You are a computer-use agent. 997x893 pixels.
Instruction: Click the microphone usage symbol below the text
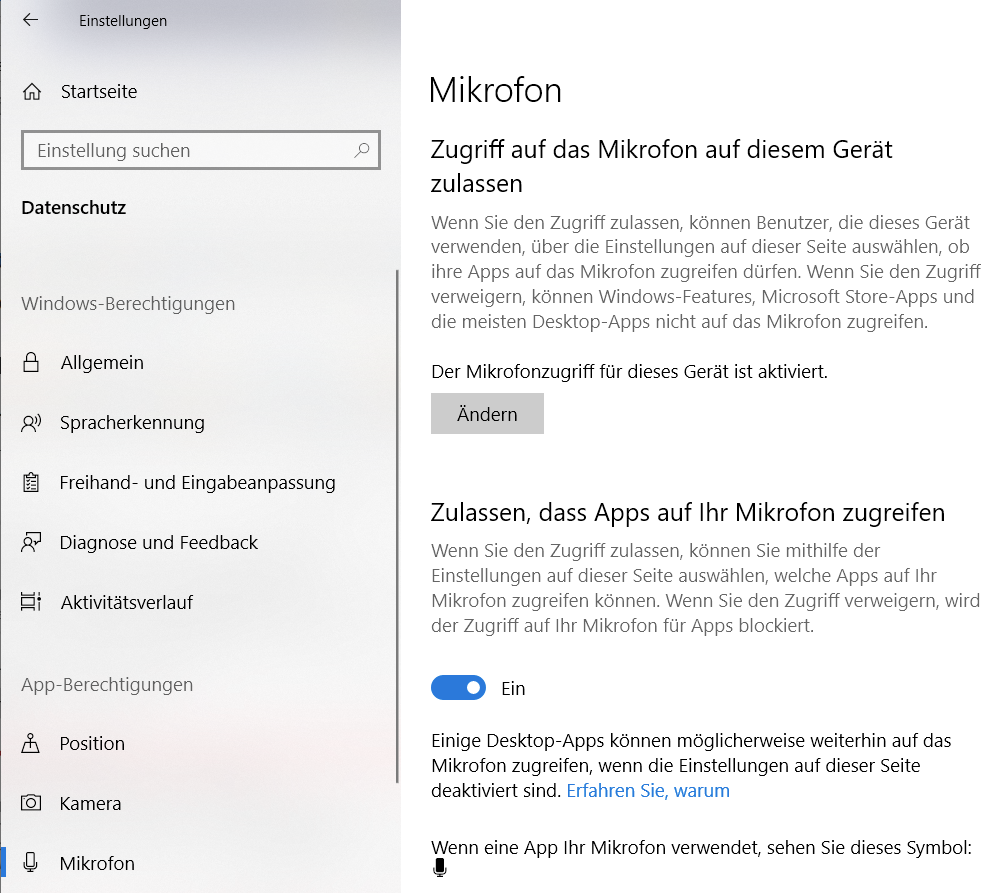439,867
